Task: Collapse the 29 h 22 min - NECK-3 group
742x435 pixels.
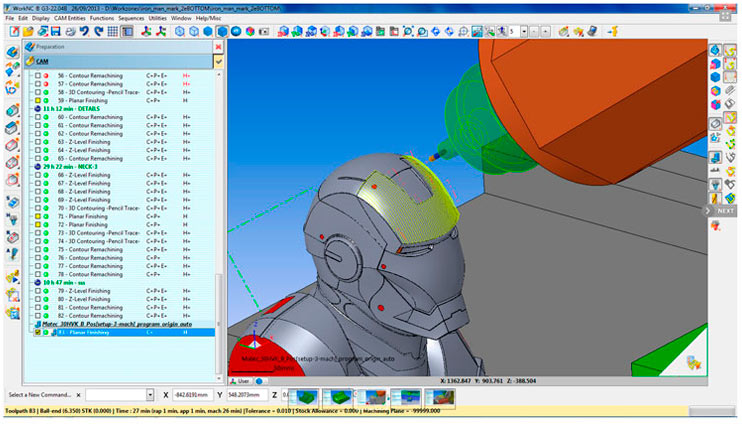Action: tap(38, 167)
